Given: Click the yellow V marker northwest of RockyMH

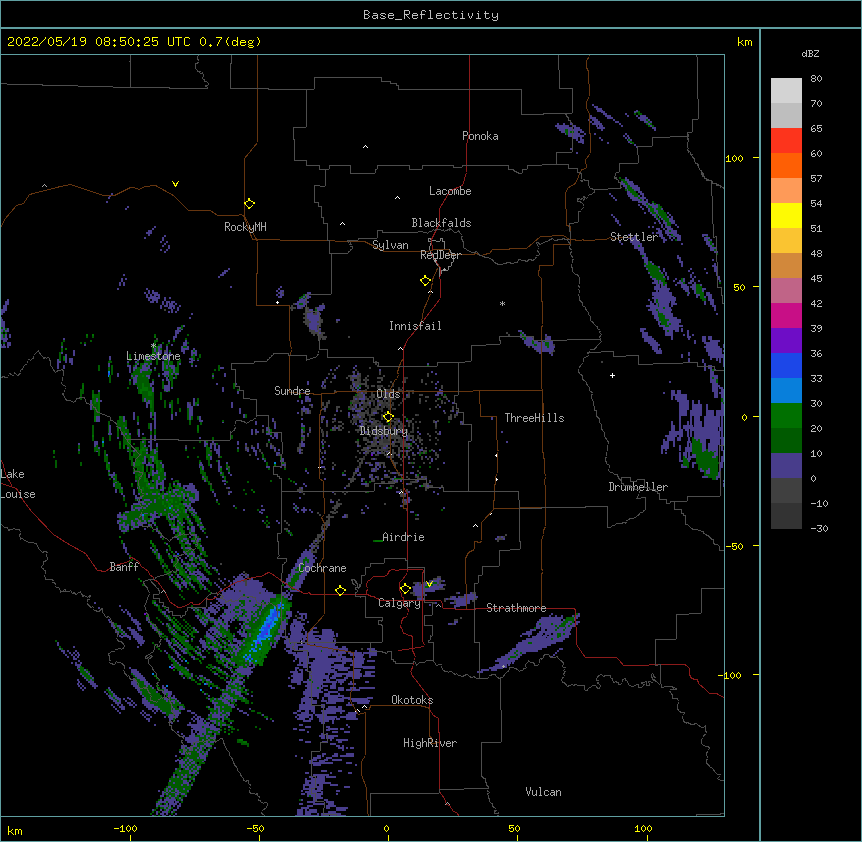Looking at the screenshot, I should pos(175,184).
